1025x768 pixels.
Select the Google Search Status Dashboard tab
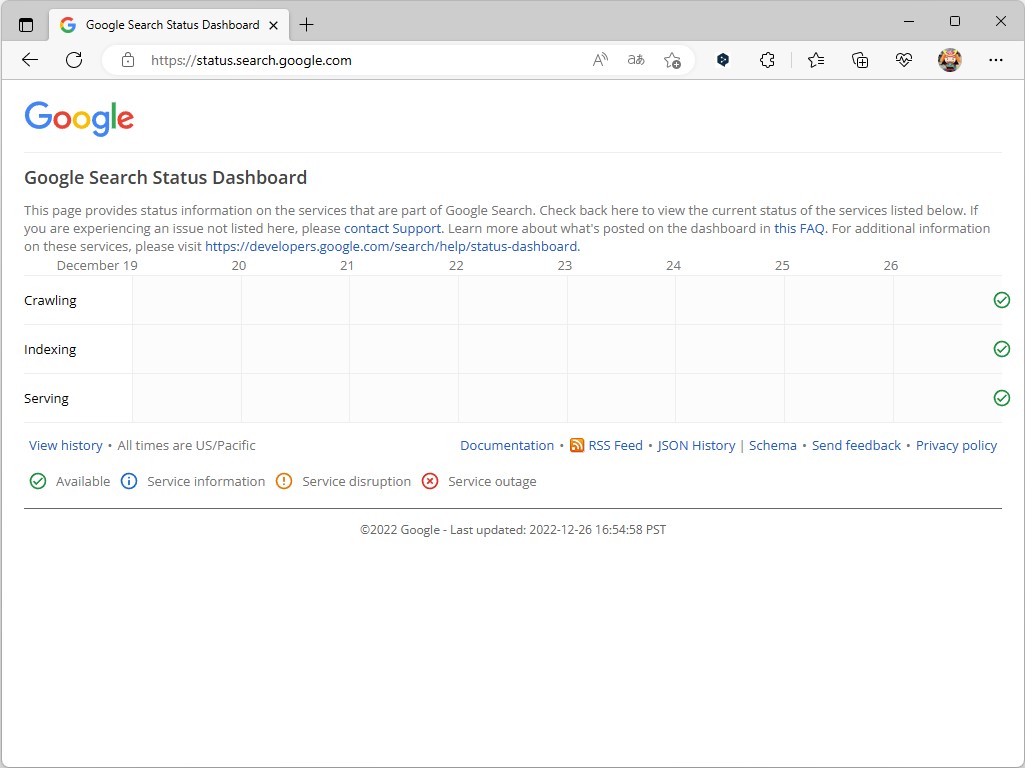pyautogui.click(x=165, y=25)
